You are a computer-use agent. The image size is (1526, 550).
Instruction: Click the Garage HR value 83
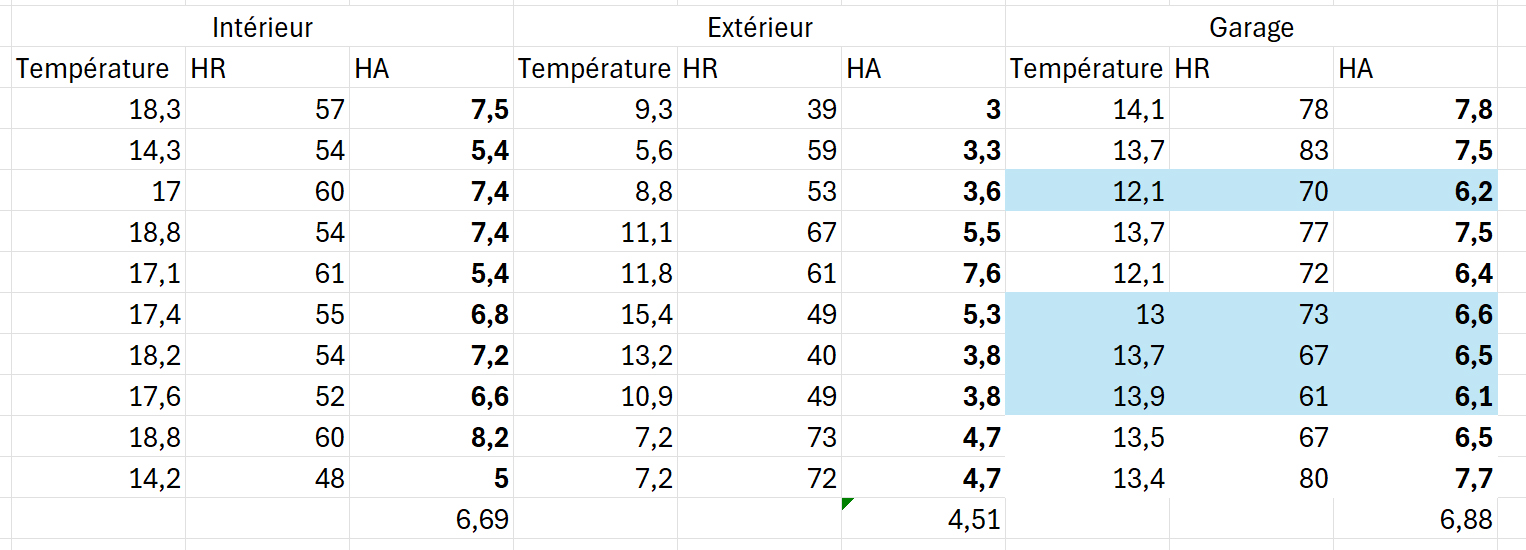pos(1251,150)
